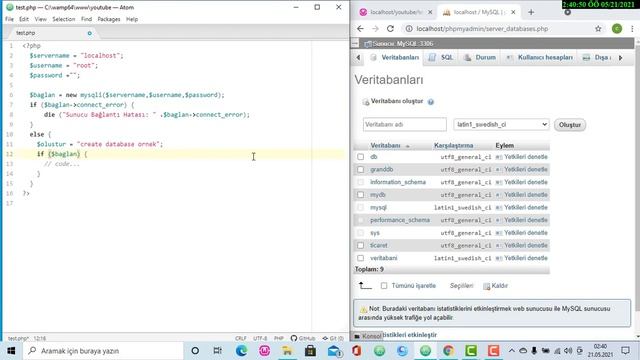The image size is (640, 360).
Task: Tick the checkbox for ticaret
Action: [x=360, y=245]
